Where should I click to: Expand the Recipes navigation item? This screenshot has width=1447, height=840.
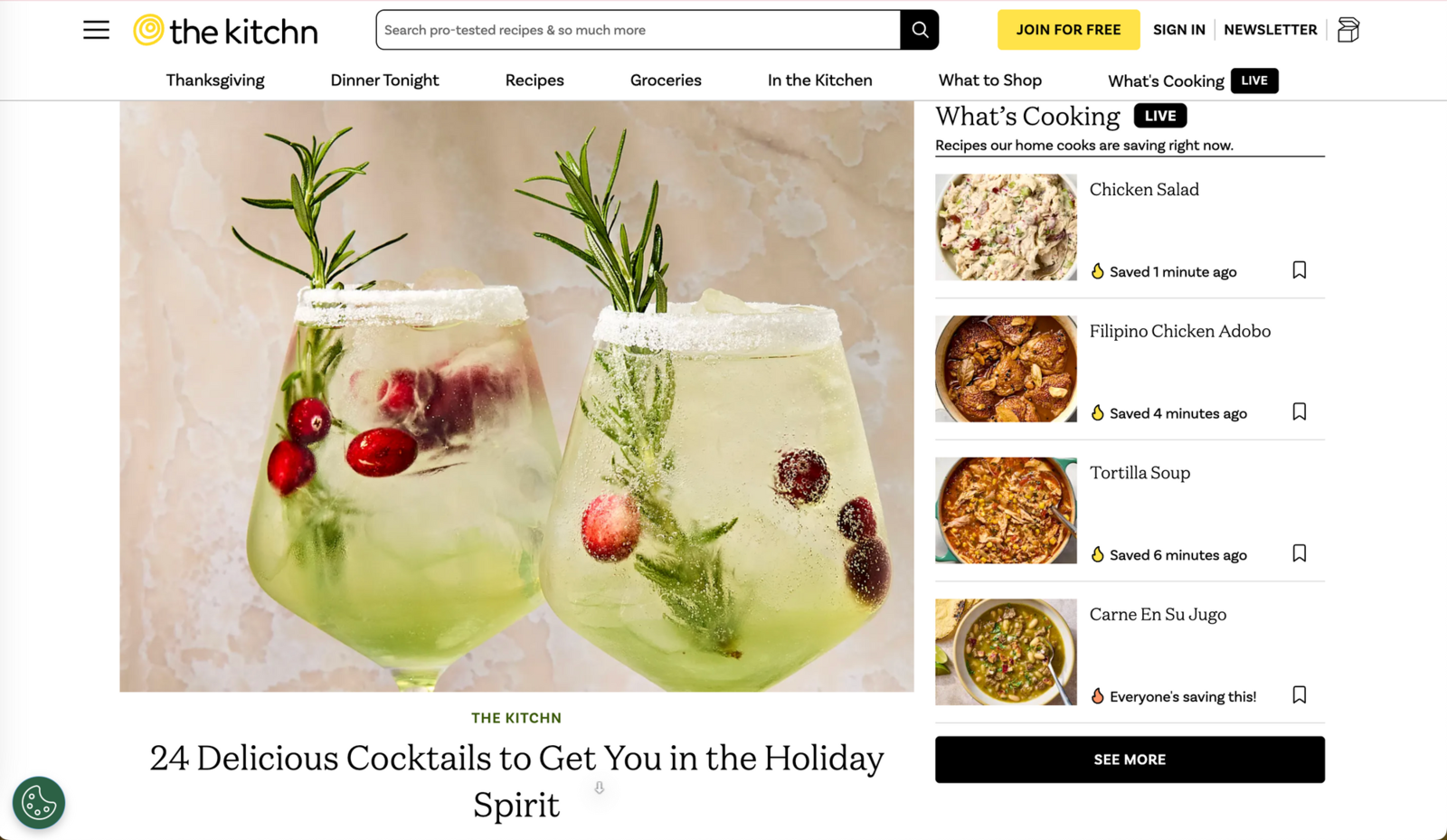point(534,80)
